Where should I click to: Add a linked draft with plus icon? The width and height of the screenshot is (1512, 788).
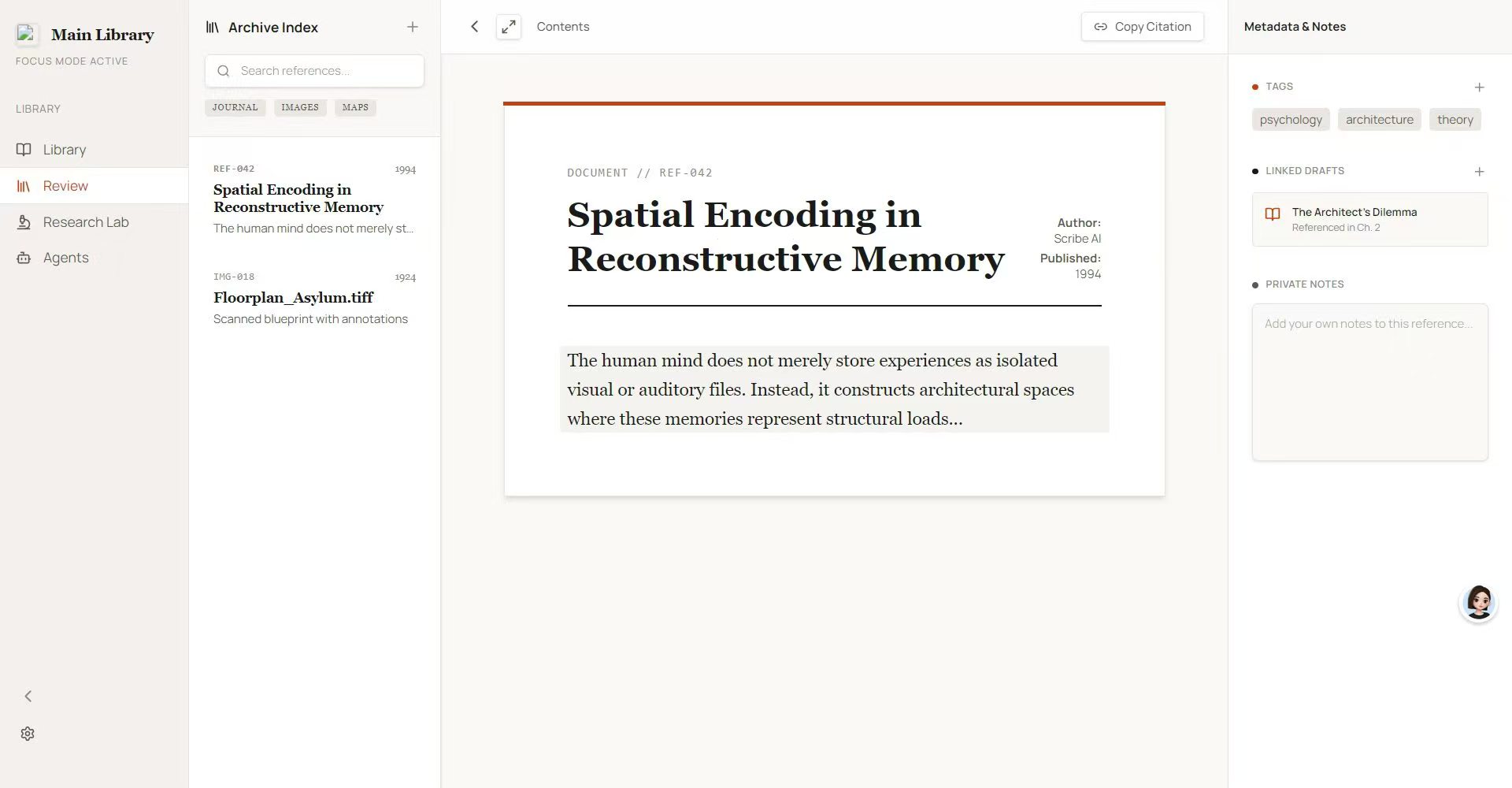[1479, 171]
